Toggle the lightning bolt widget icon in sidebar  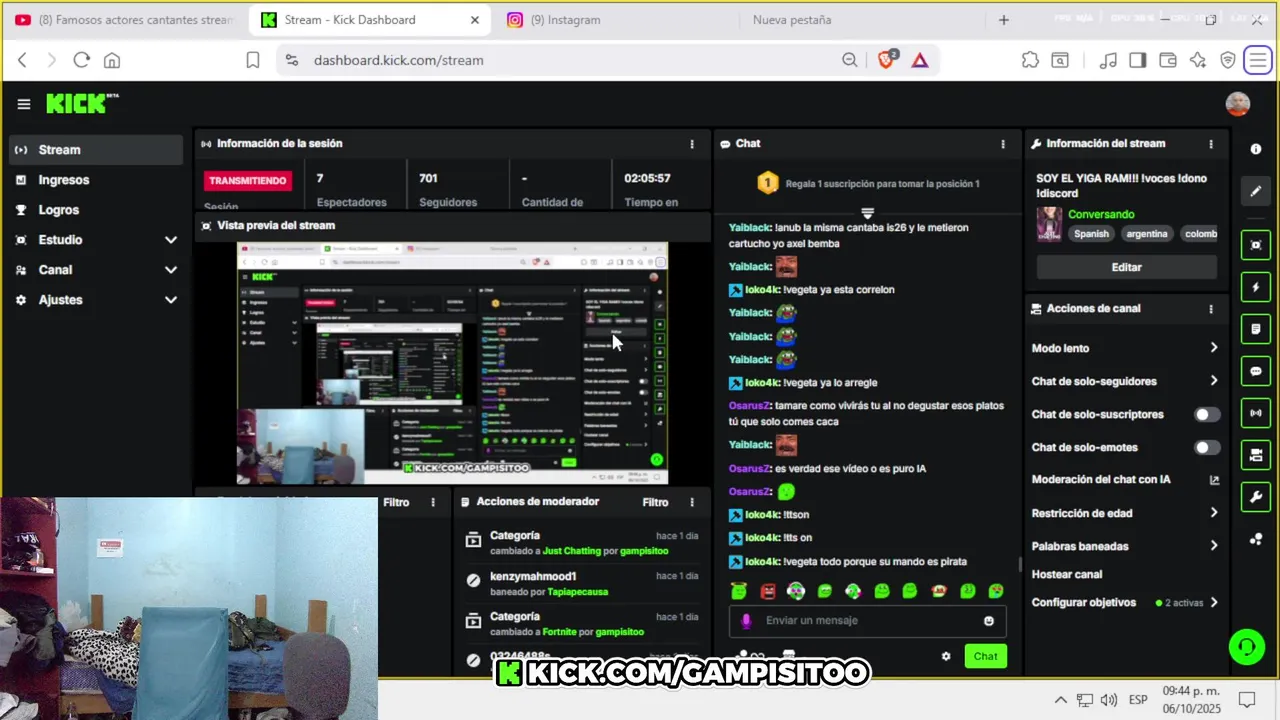click(x=1256, y=287)
